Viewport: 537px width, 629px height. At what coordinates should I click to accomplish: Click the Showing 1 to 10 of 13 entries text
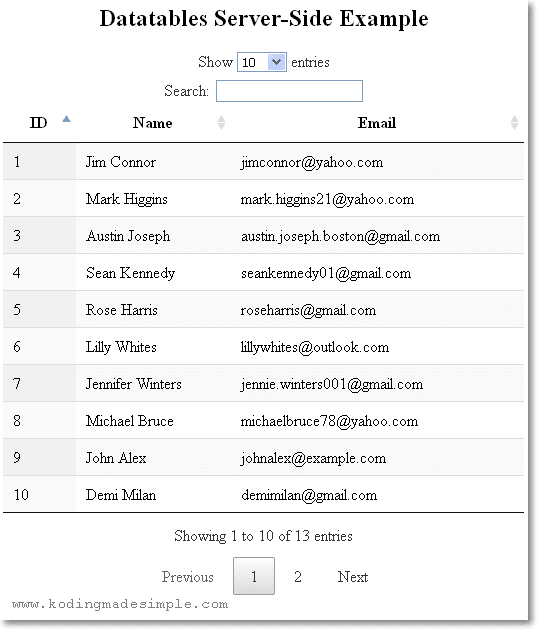(x=263, y=536)
